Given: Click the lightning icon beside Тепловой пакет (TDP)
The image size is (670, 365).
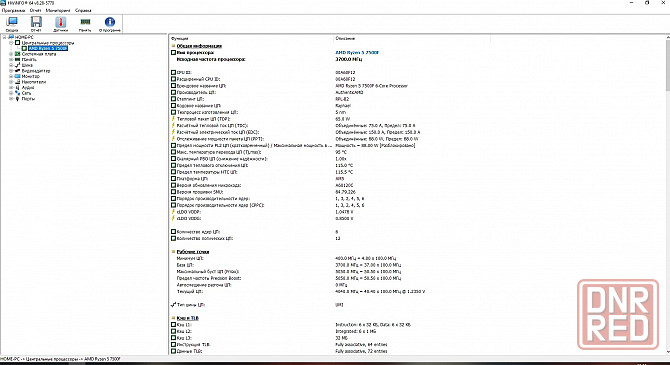Looking at the screenshot, I should [173, 119].
